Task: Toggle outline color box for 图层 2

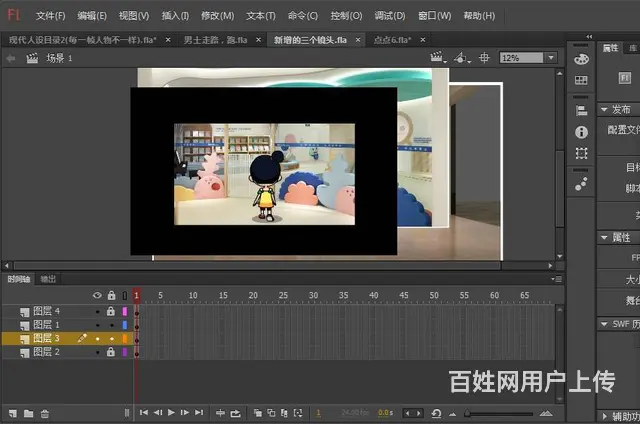Action: click(x=125, y=352)
